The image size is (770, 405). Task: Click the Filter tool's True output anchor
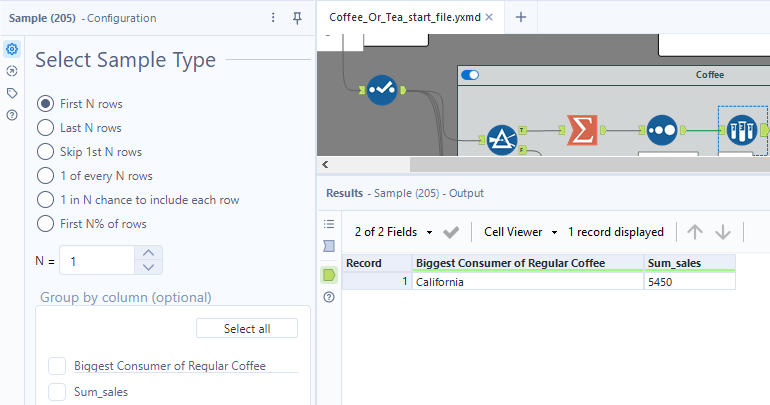(522, 130)
